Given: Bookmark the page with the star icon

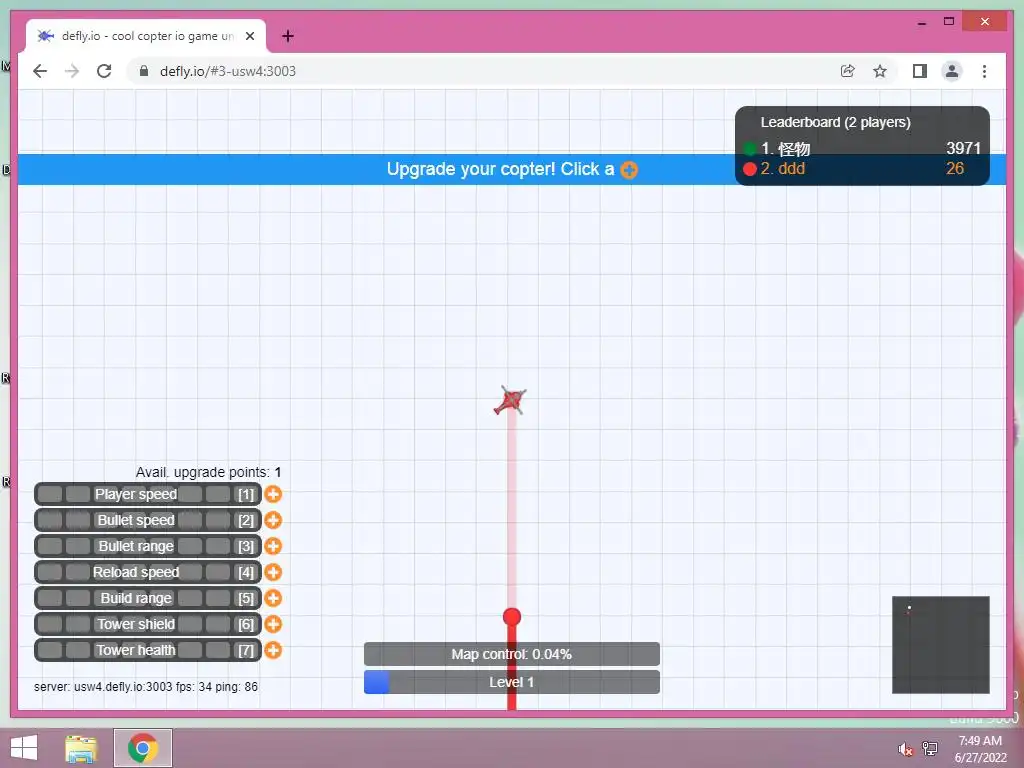Looking at the screenshot, I should [x=880, y=71].
